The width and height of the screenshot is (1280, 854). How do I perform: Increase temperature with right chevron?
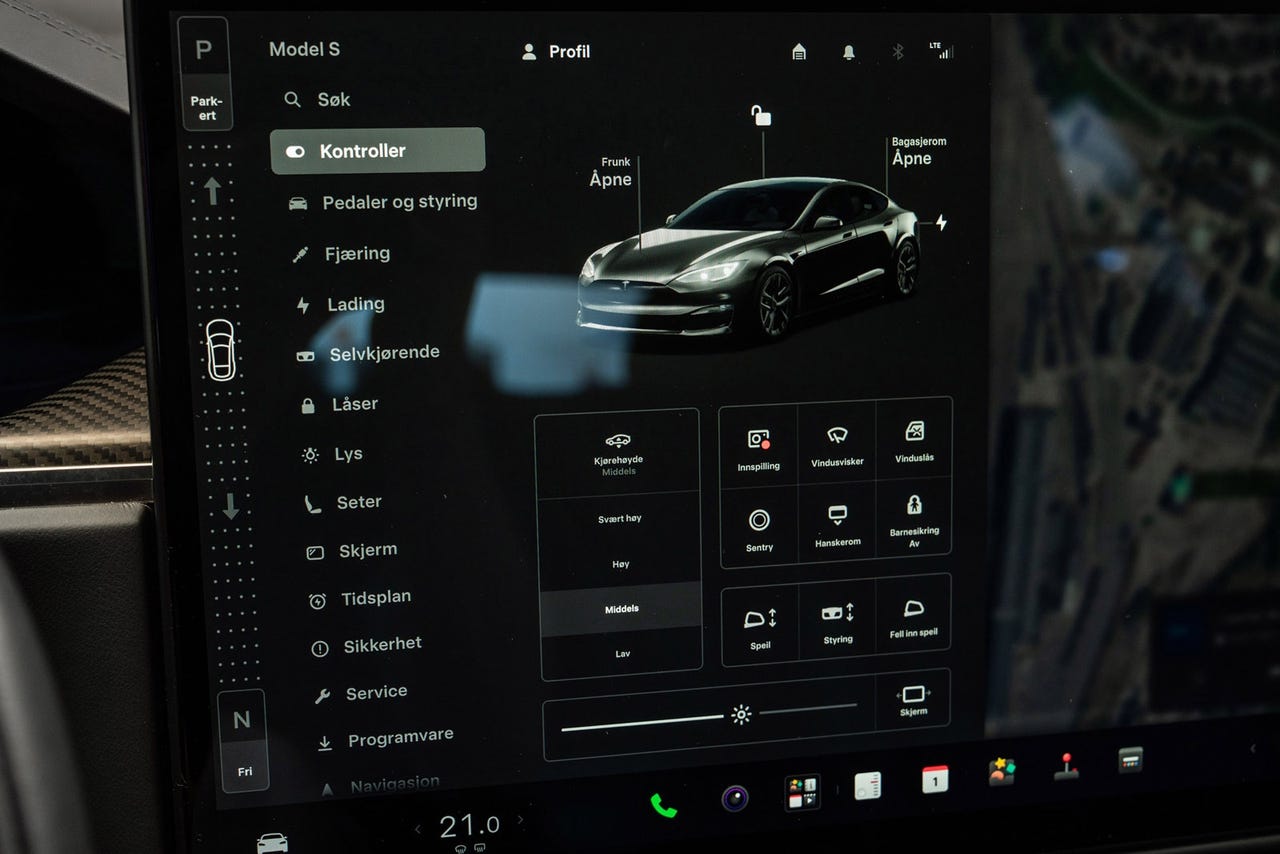(520, 820)
